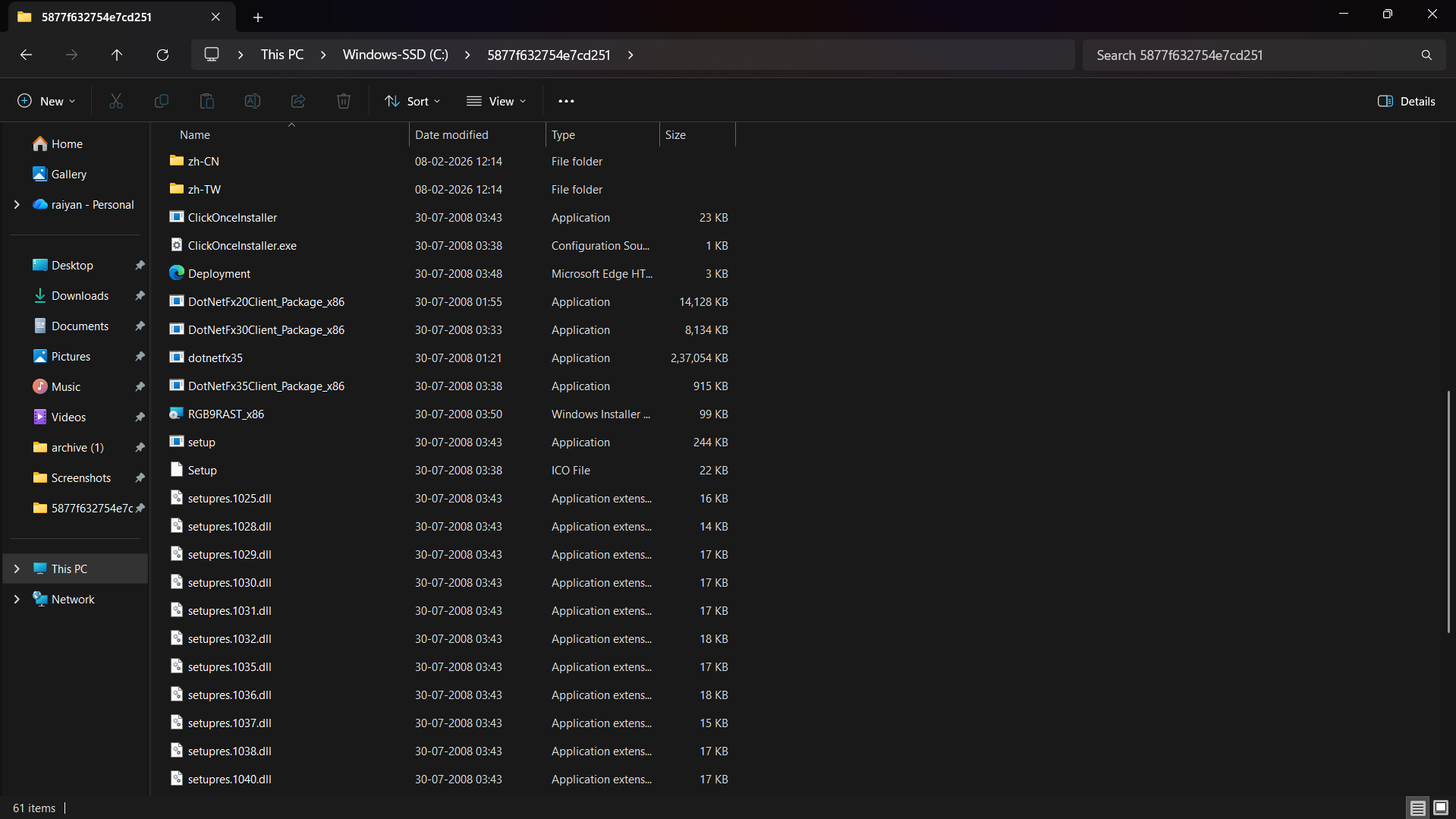Toggle the Details pane

(x=1406, y=101)
